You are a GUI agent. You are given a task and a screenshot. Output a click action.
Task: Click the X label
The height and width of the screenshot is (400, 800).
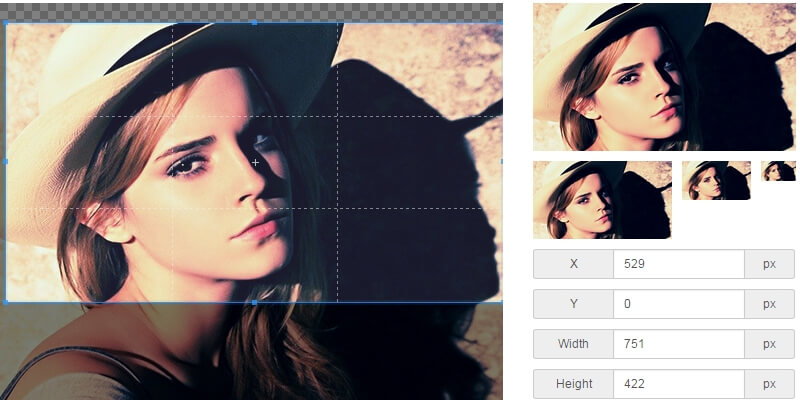pos(573,264)
